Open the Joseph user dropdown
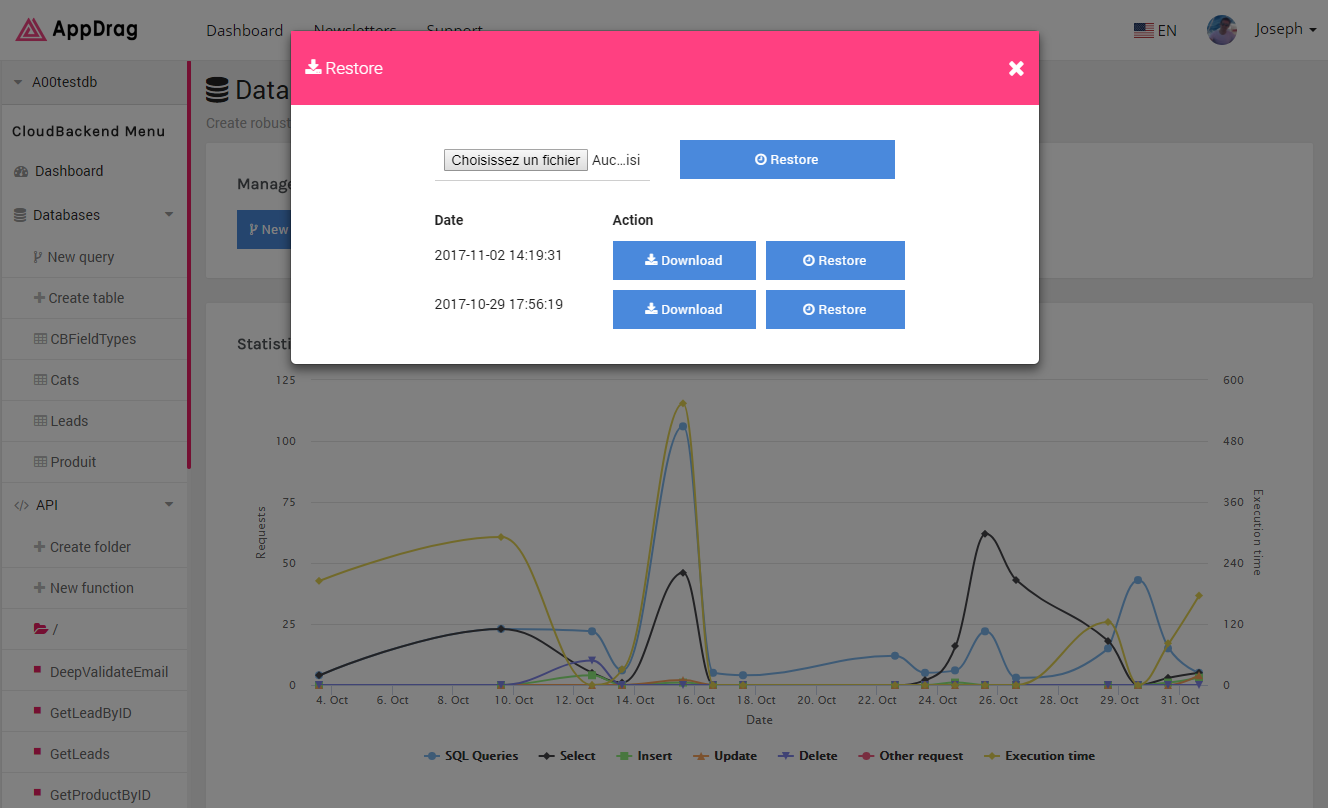The width and height of the screenshot is (1328, 808). coord(1286,30)
